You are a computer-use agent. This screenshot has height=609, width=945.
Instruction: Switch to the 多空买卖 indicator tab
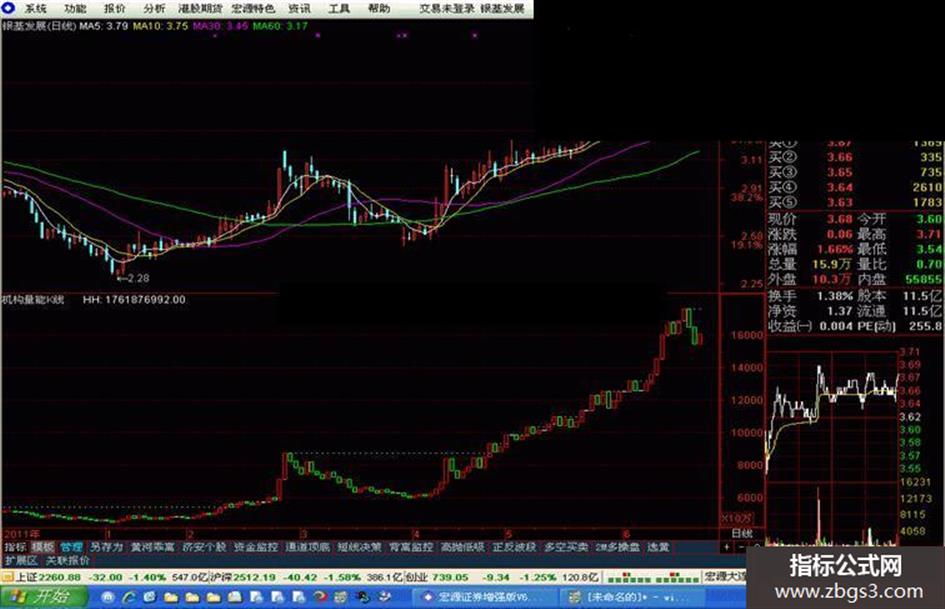[566, 547]
